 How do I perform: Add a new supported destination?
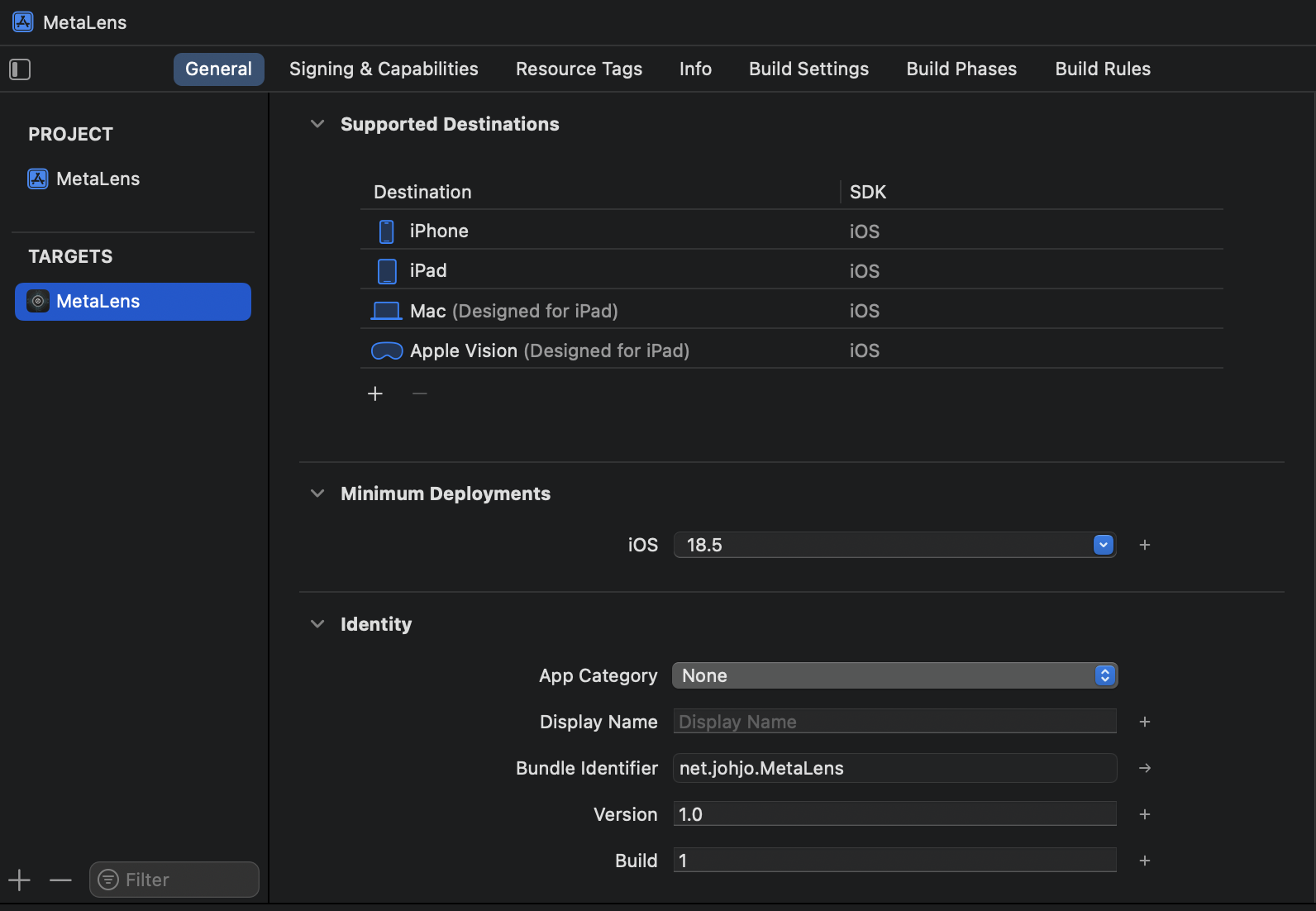click(x=375, y=393)
